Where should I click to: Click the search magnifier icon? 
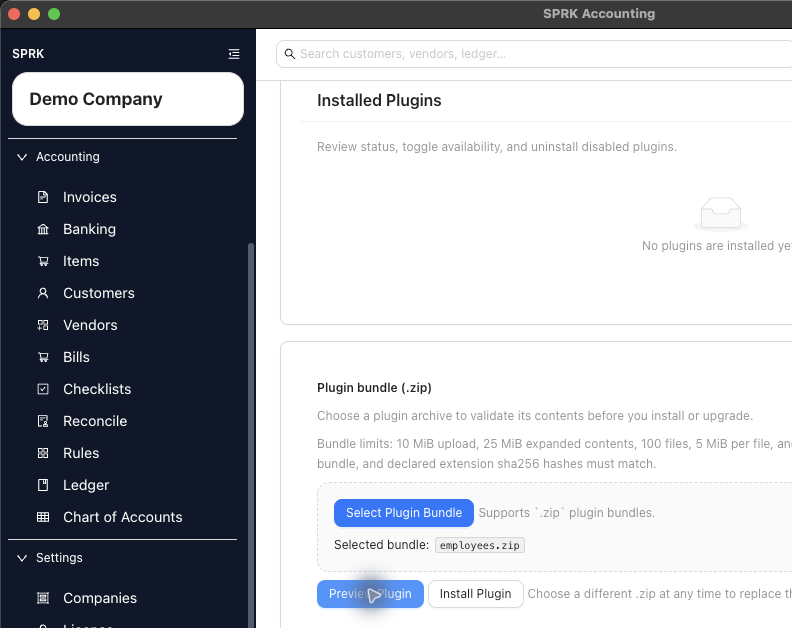[289, 54]
